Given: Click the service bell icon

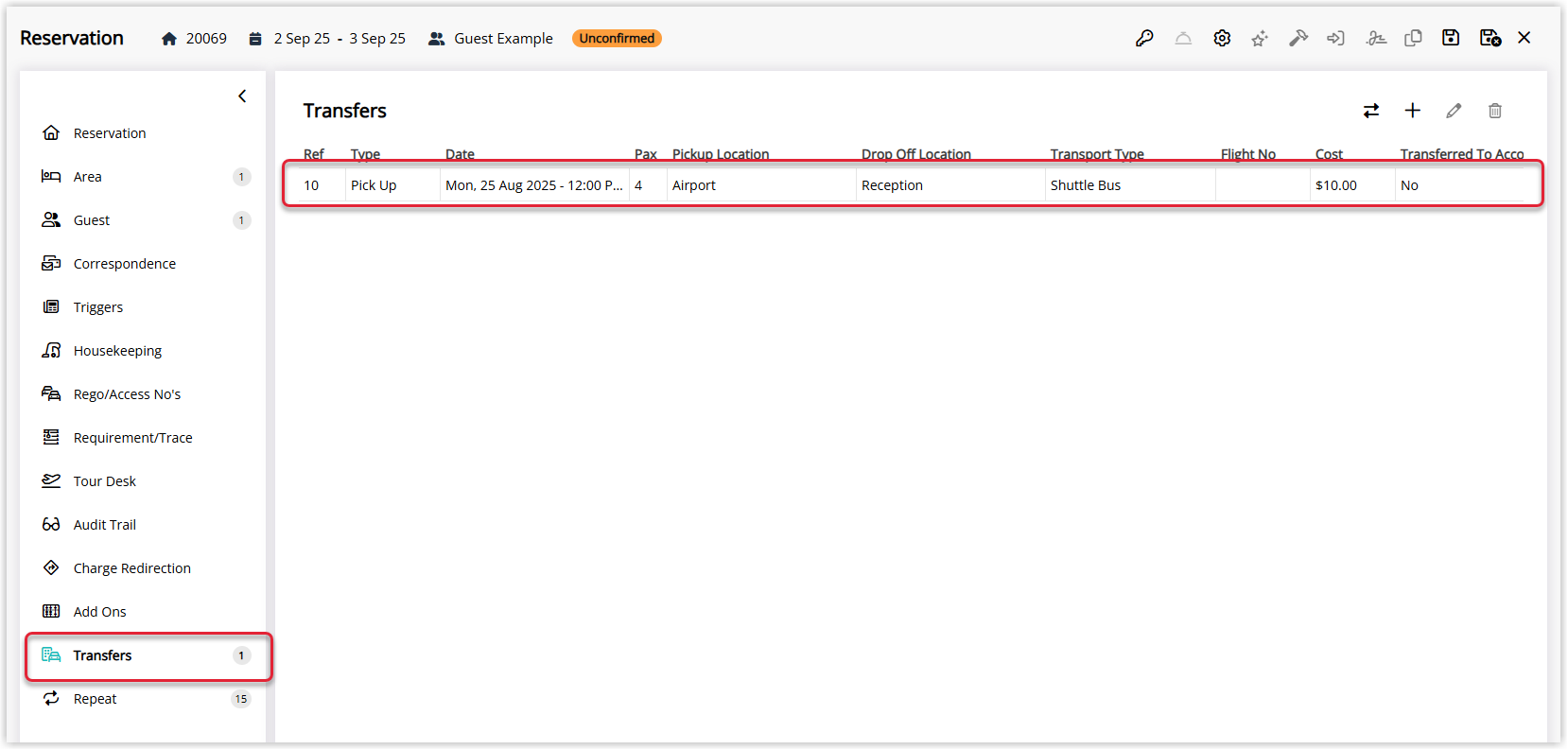Looking at the screenshot, I should (1183, 38).
